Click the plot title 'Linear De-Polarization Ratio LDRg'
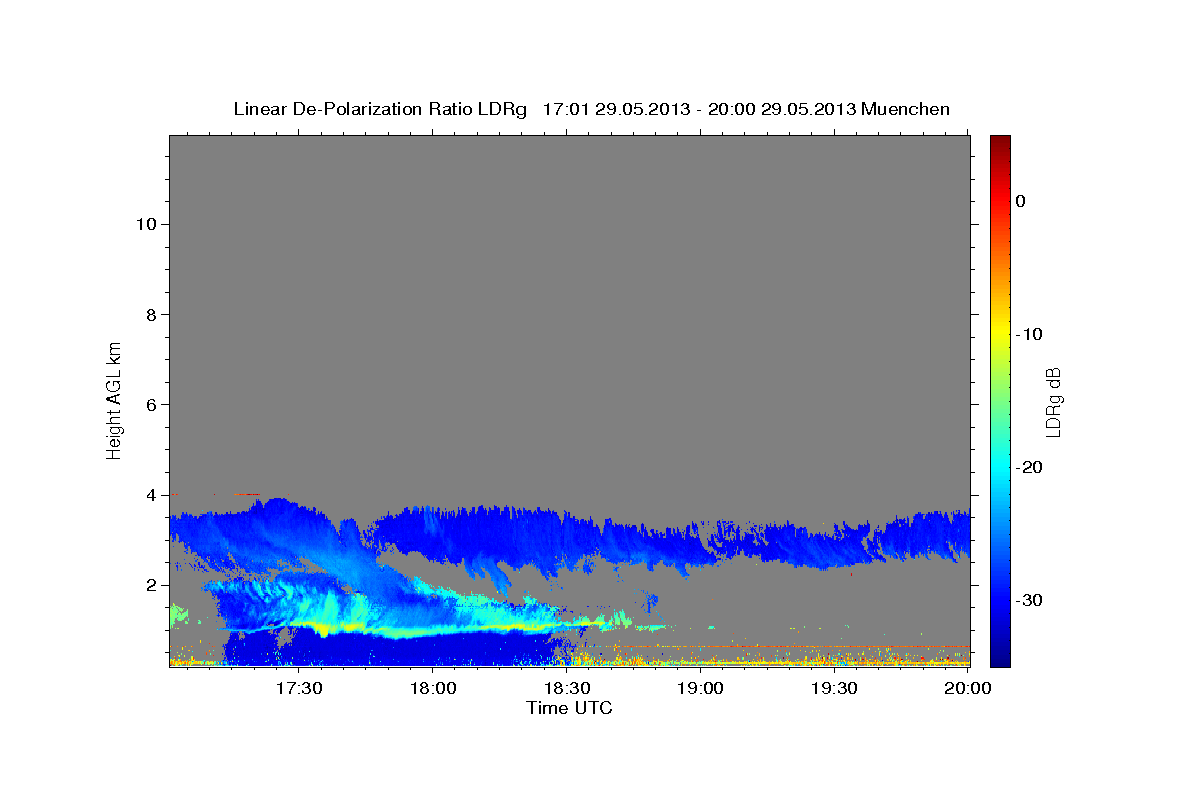The width and height of the screenshot is (1200, 800). [x=379, y=109]
